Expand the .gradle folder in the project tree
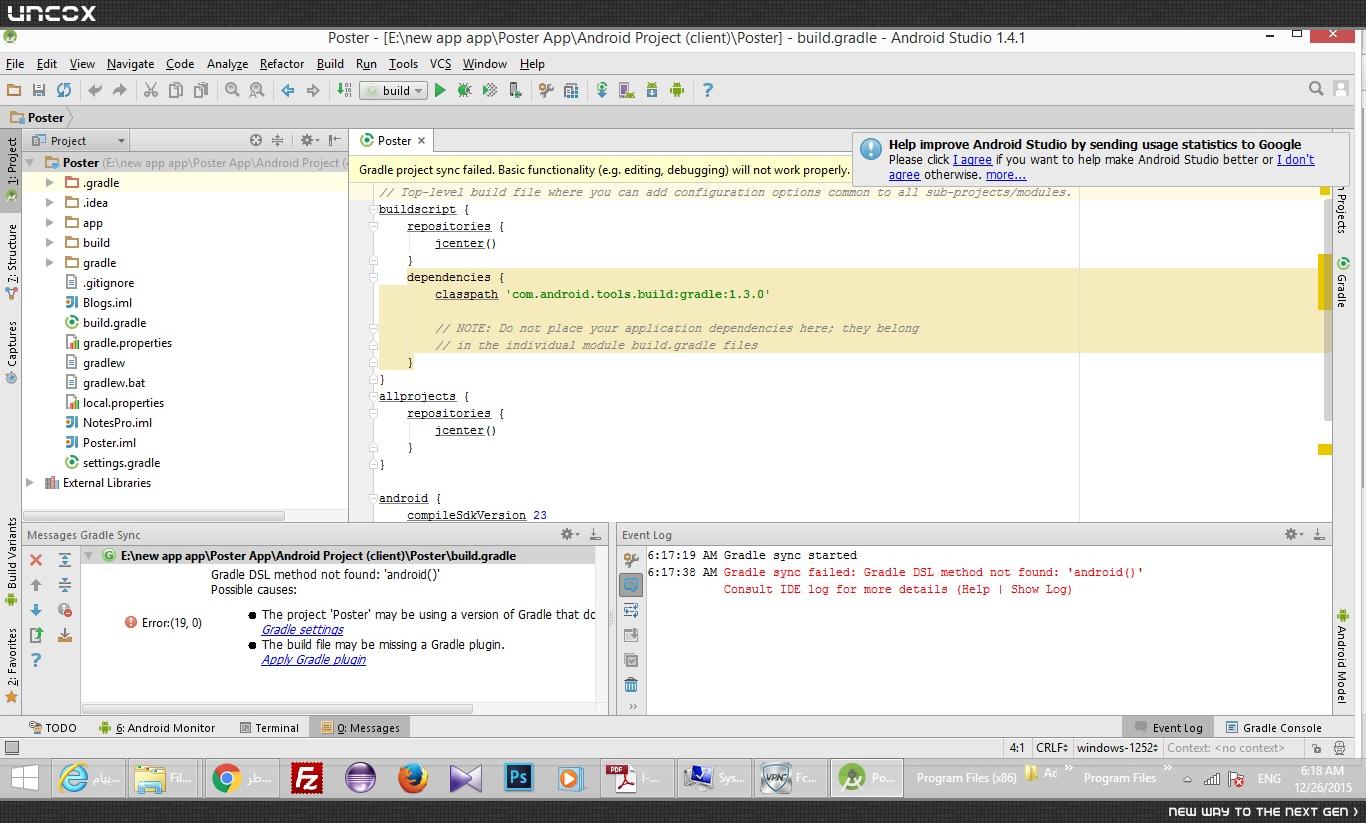1366x823 pixels. point(50,183)
